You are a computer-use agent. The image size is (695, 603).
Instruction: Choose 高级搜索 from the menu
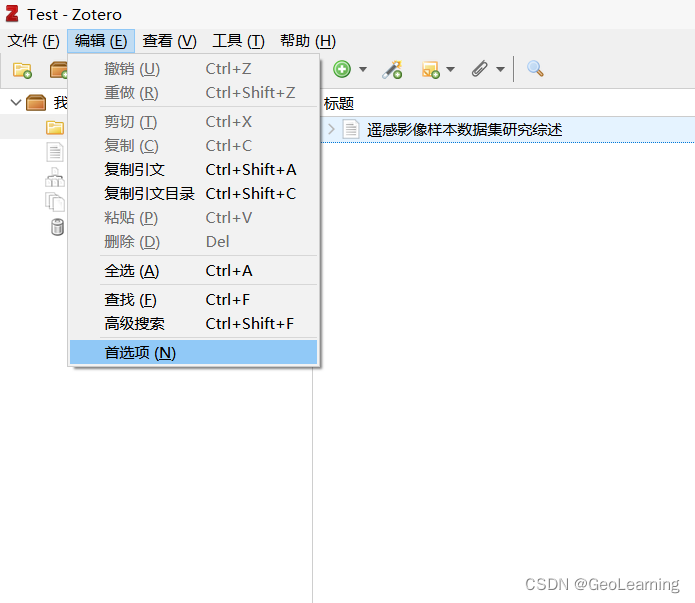193,324
